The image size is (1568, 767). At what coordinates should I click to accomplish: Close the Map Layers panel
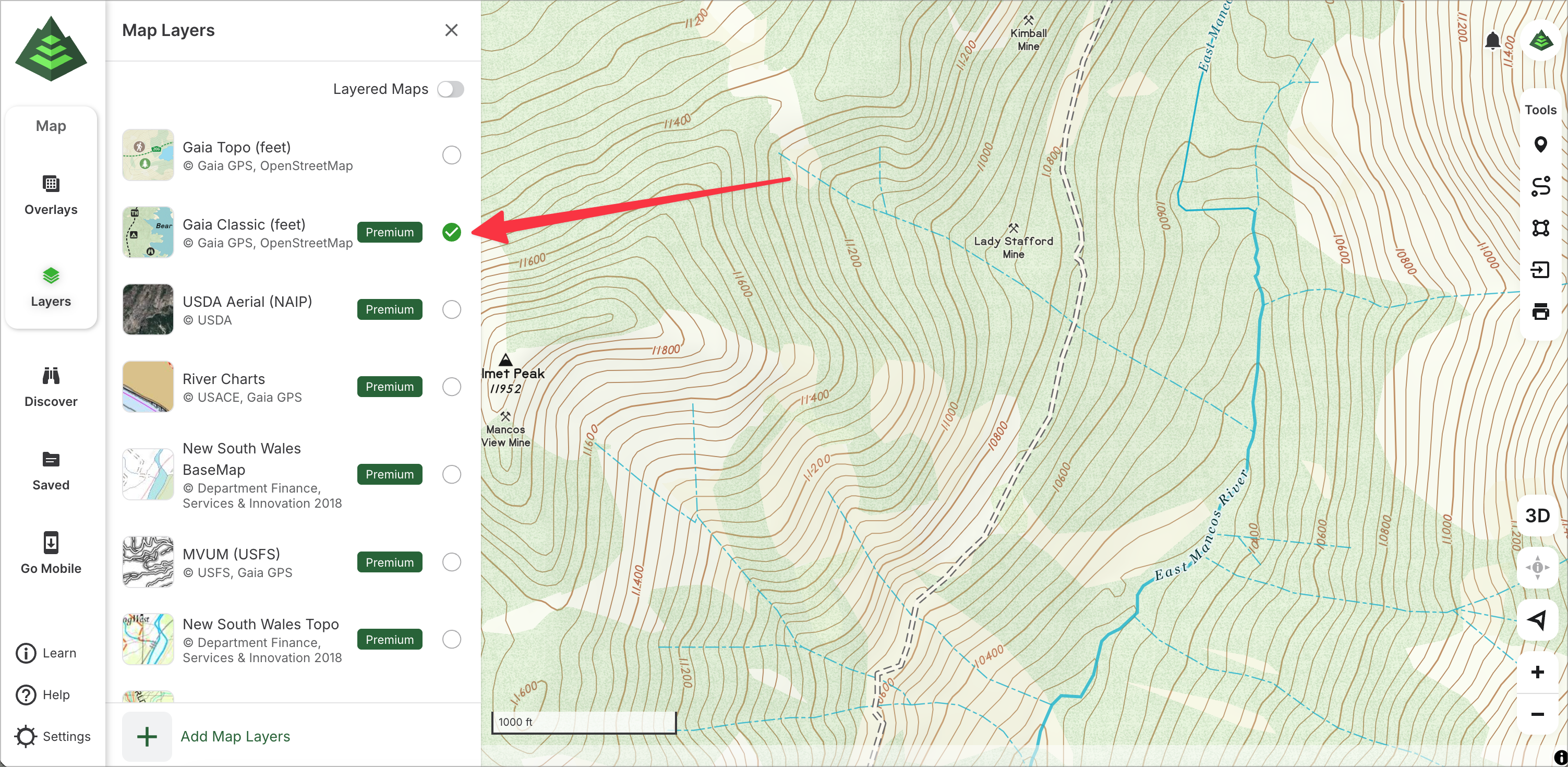(451, 30)
